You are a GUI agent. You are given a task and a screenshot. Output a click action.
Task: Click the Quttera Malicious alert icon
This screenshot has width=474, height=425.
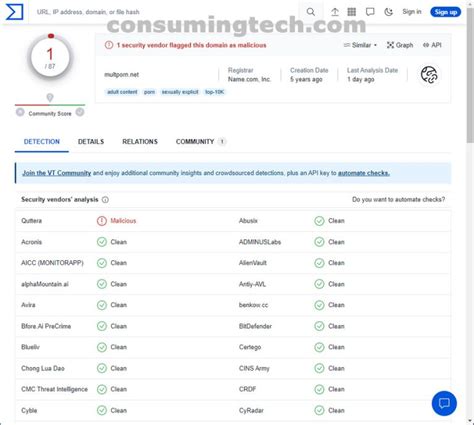pyautogui.click(x=102, y=221)
